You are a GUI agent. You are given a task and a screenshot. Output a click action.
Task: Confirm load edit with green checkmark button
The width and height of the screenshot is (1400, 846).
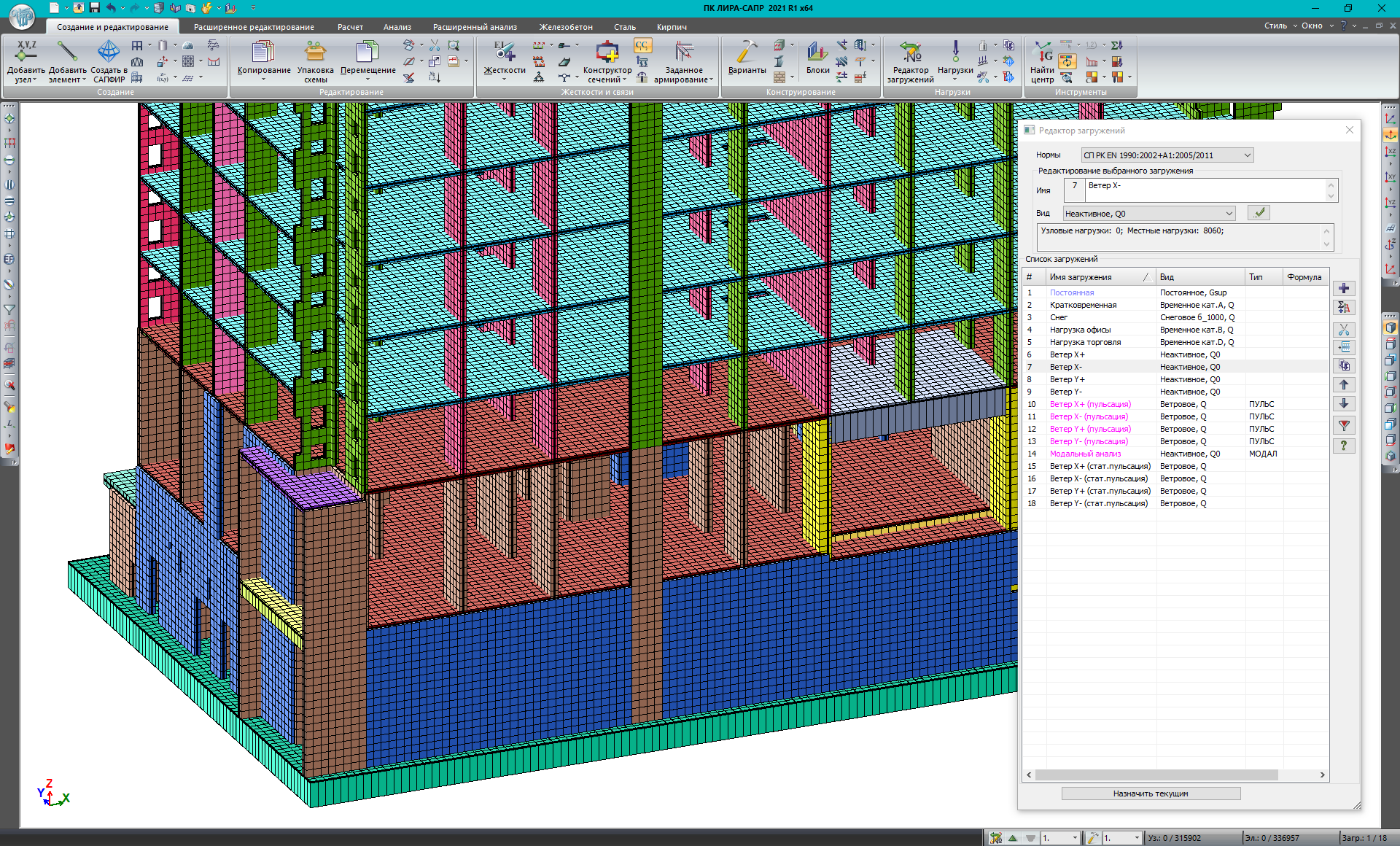pyautogui.click(x=1259, y=213)
